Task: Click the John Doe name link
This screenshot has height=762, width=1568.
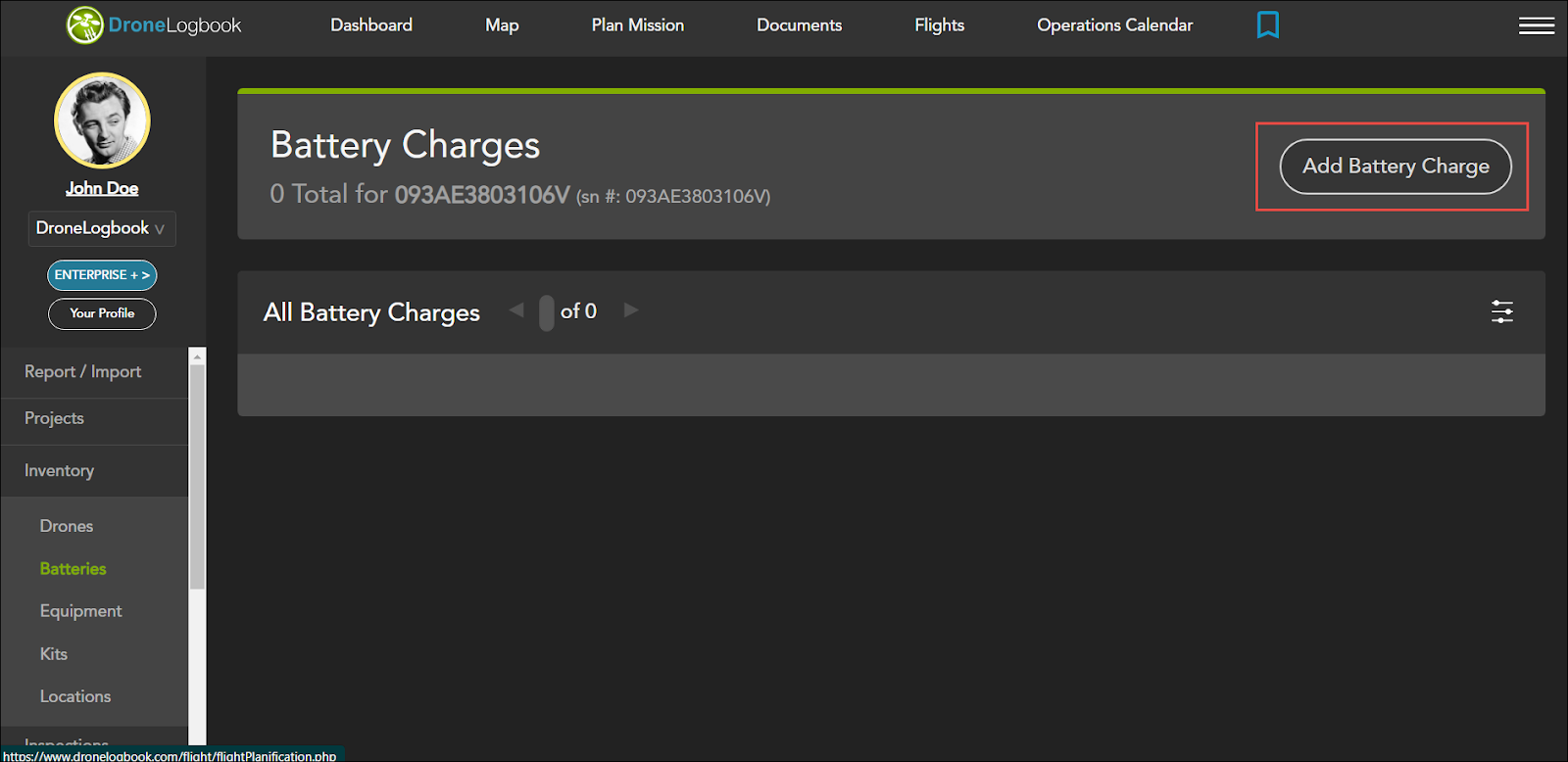Action: pos(102,188)
